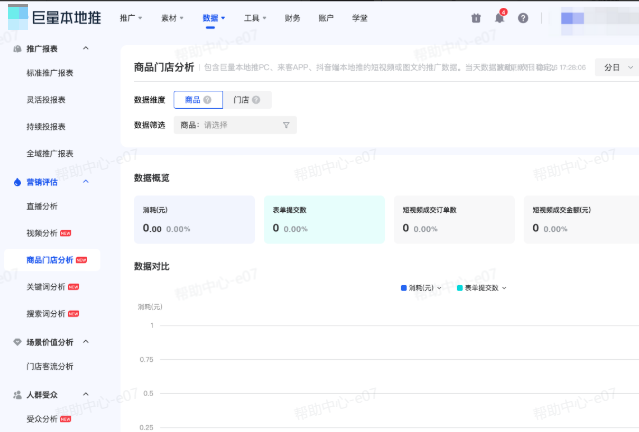Click the 推广报表 sidebar icon
Viewport: 639px width, 432px height.
tap(17, 49)
